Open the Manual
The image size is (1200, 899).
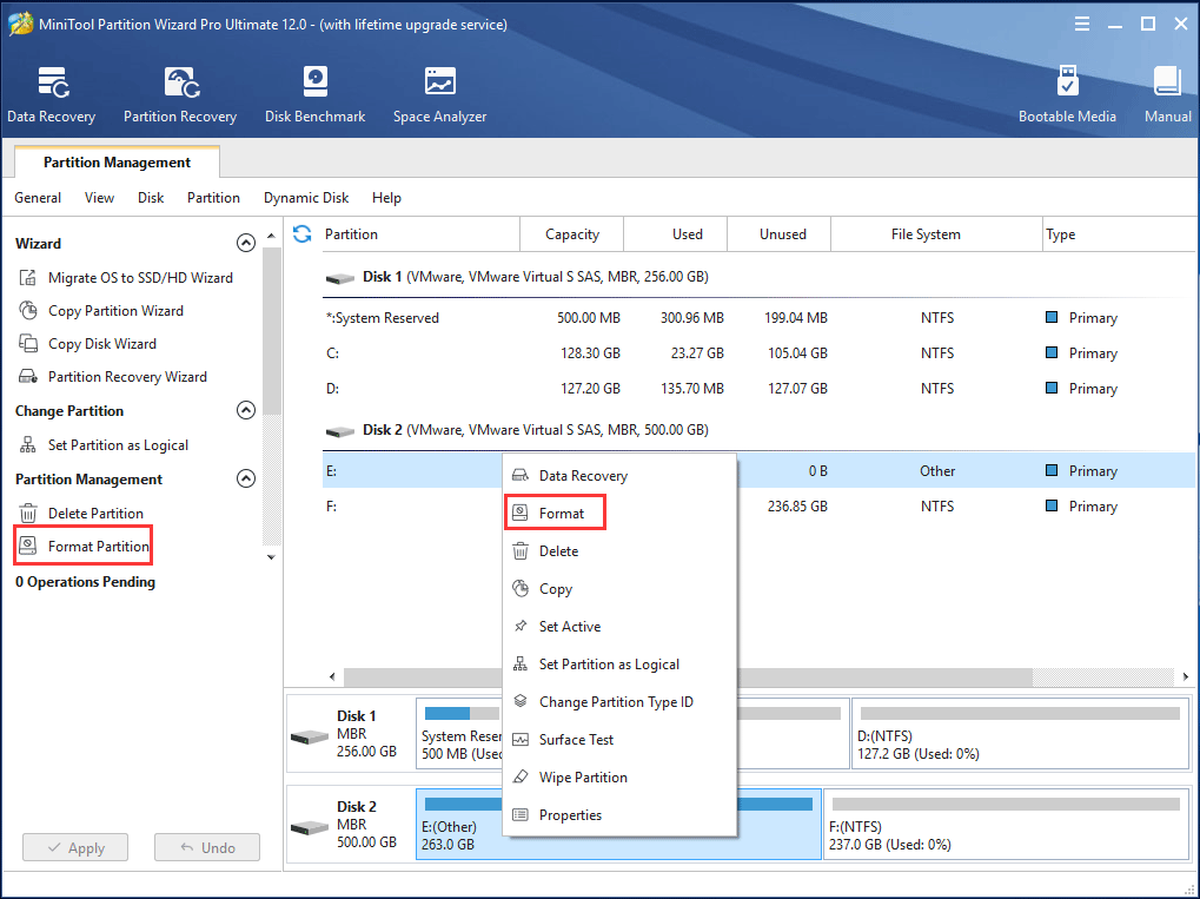coord(1167,96)
